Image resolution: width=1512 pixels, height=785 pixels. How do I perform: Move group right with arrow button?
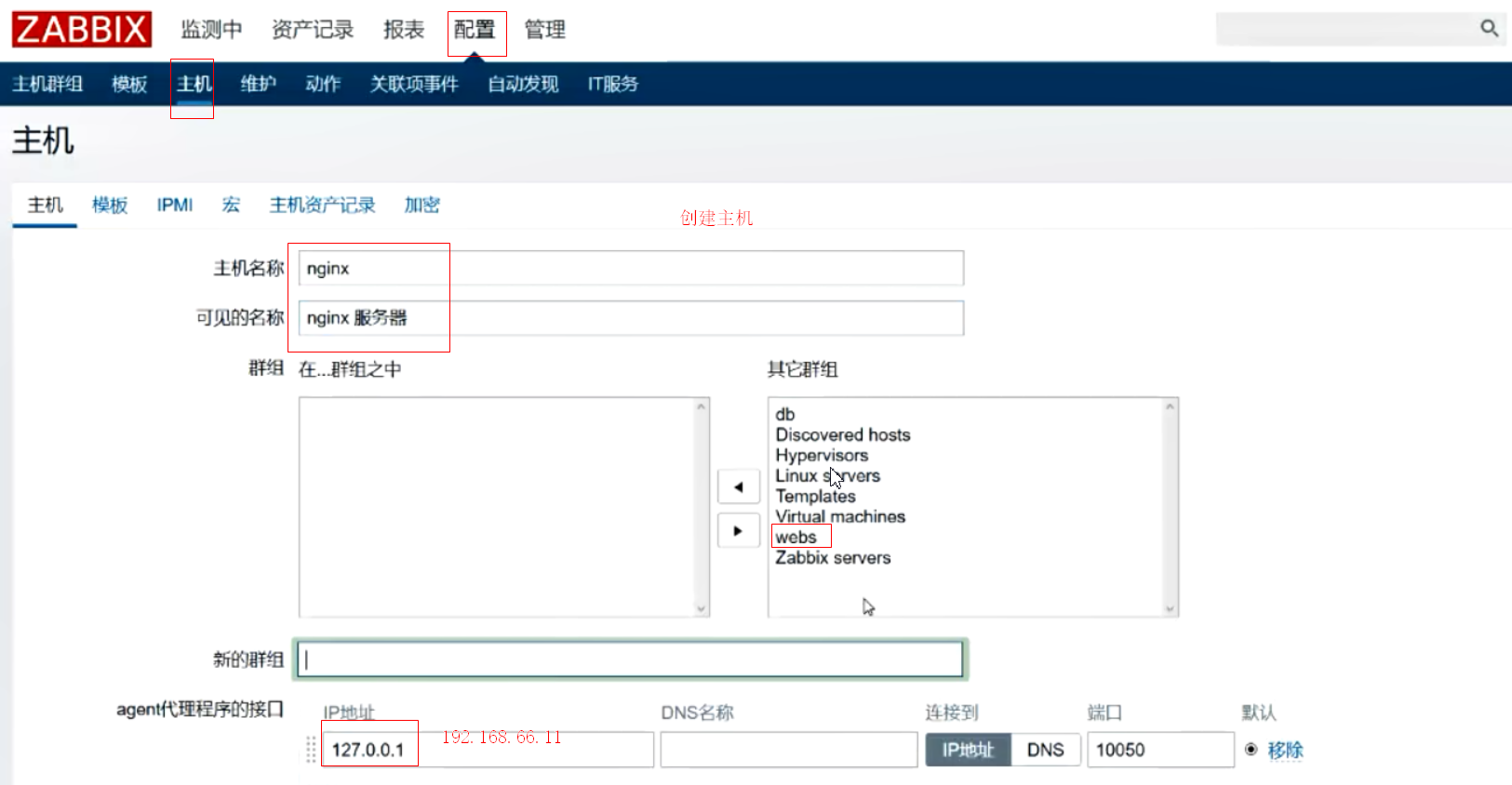739,531
